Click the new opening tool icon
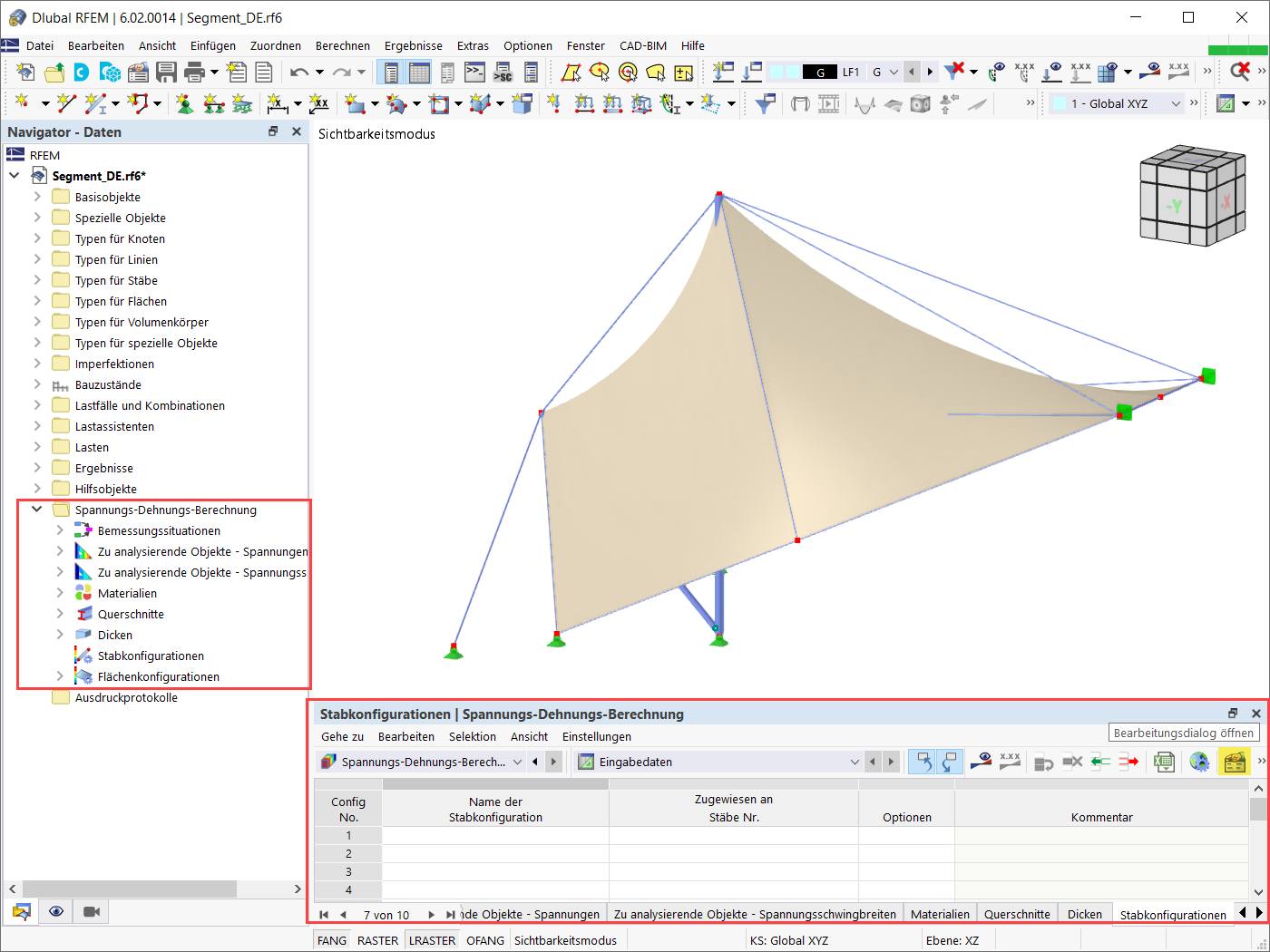The image size is (1270, 952). tap(439, 104)
